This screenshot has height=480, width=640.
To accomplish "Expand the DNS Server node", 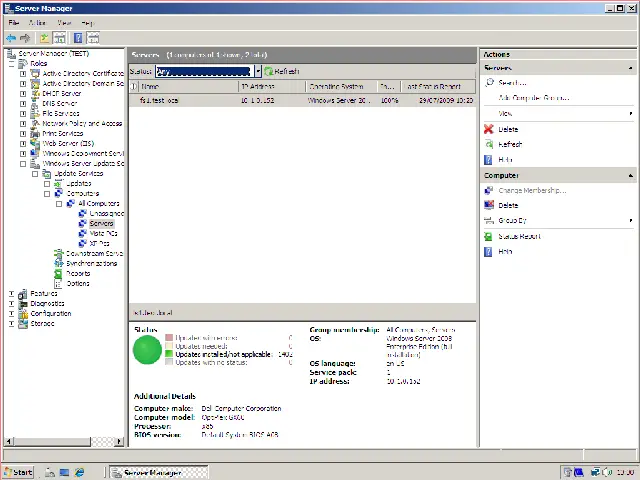I will [x=23, y=104].
